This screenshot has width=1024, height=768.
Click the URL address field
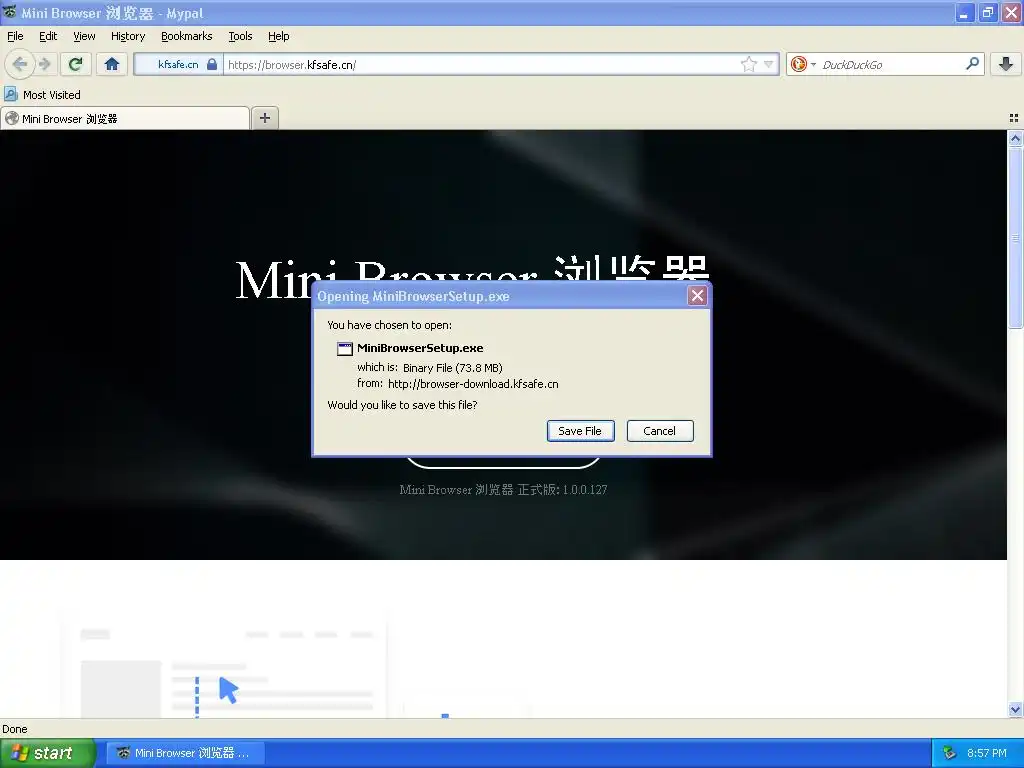pos(480,64)
